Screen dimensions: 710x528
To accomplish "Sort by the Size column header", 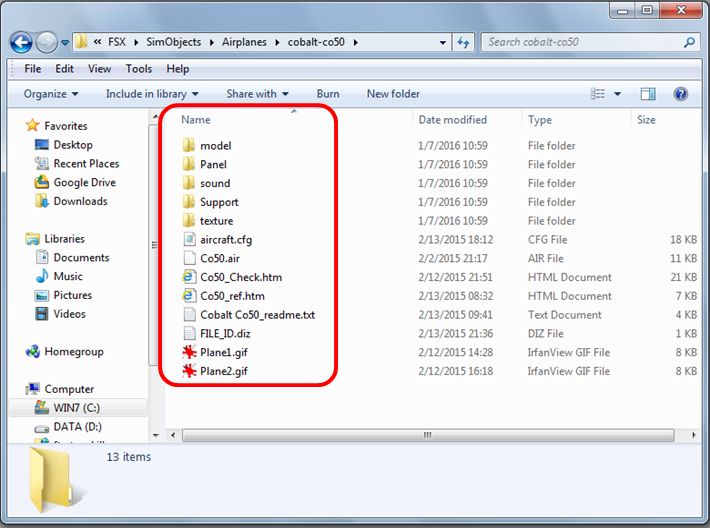I will tap(646, 120).
